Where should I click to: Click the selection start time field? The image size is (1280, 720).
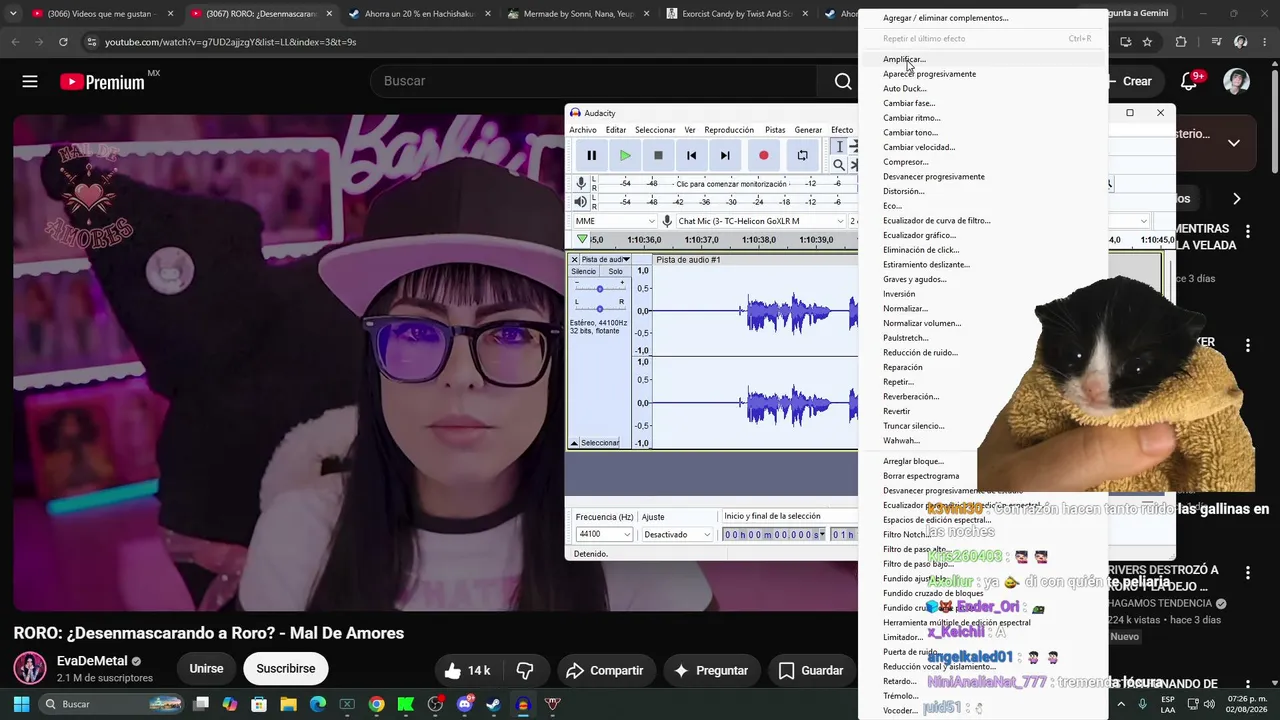coord(772,535)
